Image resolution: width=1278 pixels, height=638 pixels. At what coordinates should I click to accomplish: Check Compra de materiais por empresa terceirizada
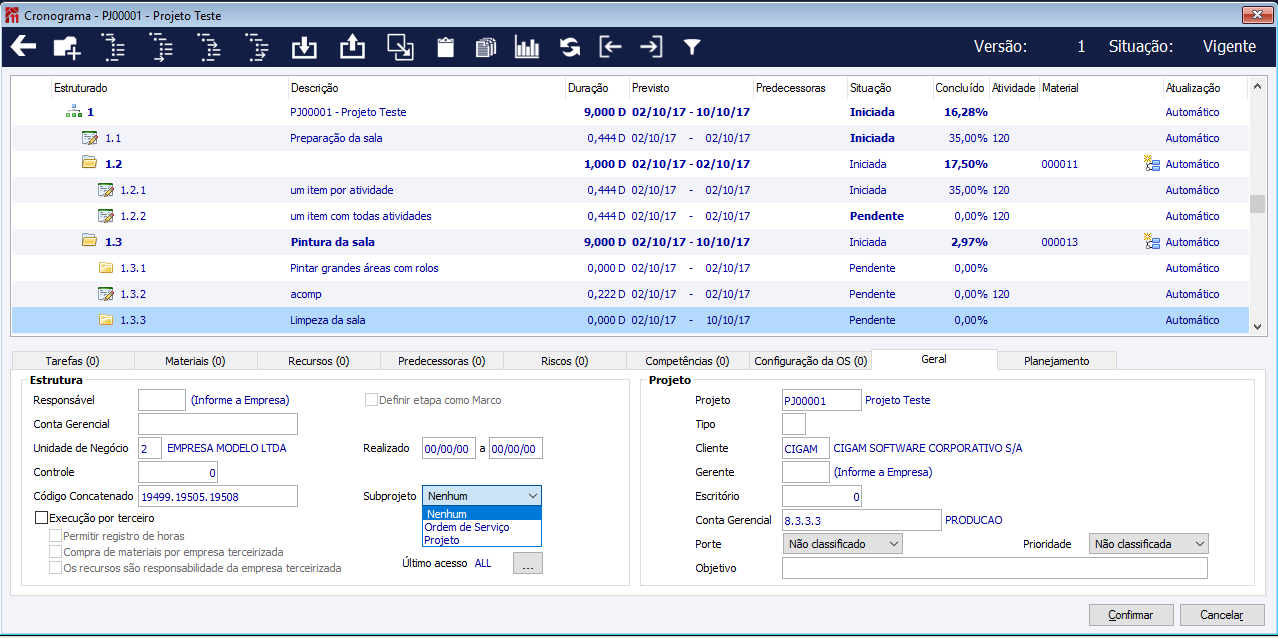tap(56, 552)
